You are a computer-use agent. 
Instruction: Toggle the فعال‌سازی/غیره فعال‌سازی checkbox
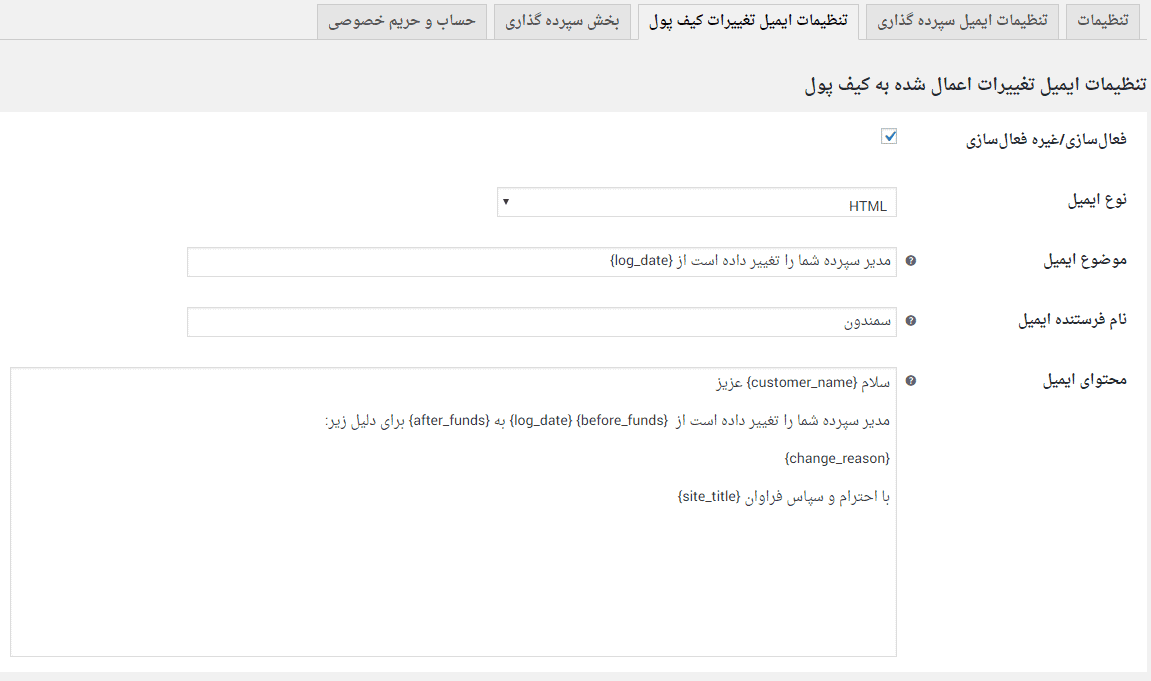pos(888,136)
